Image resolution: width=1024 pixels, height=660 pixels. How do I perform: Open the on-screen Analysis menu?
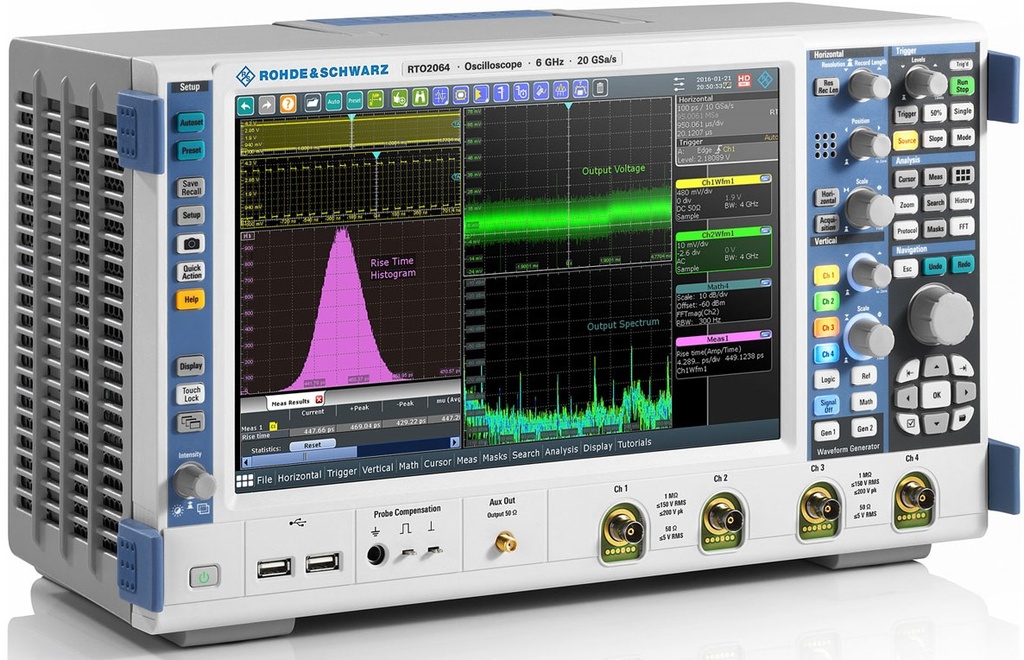coord(562,450)
